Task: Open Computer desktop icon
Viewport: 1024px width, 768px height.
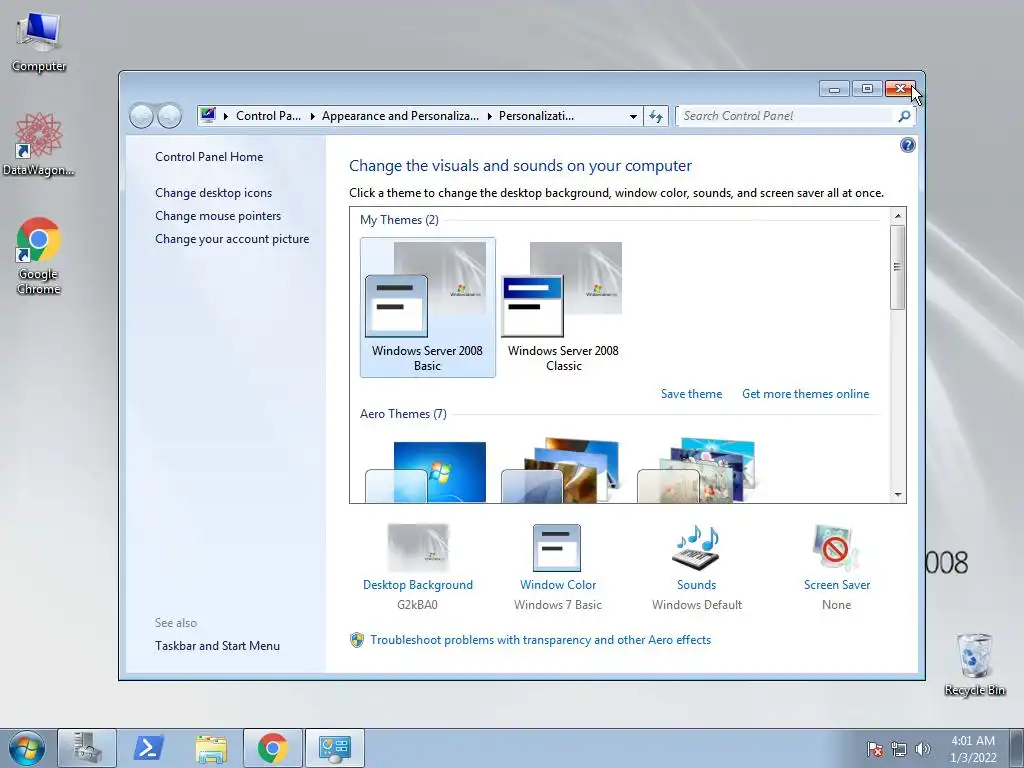Action: point(39,42)
